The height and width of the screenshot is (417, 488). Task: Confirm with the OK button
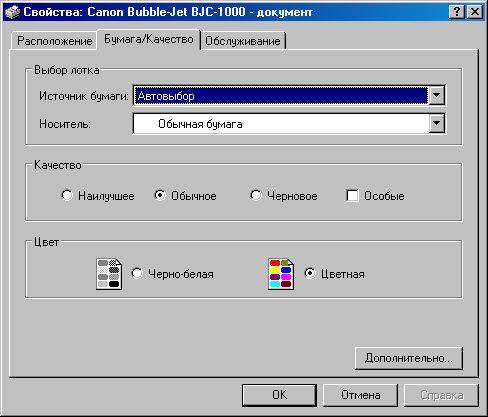tap(279, 395)
